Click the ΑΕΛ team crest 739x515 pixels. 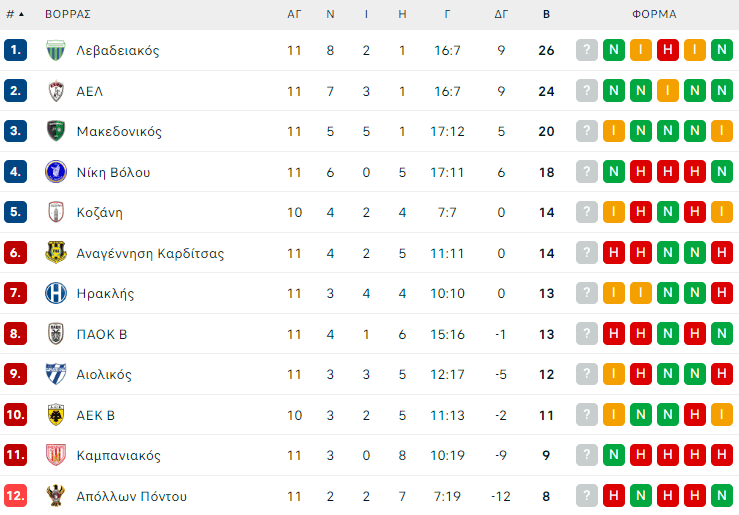[55, 91]
